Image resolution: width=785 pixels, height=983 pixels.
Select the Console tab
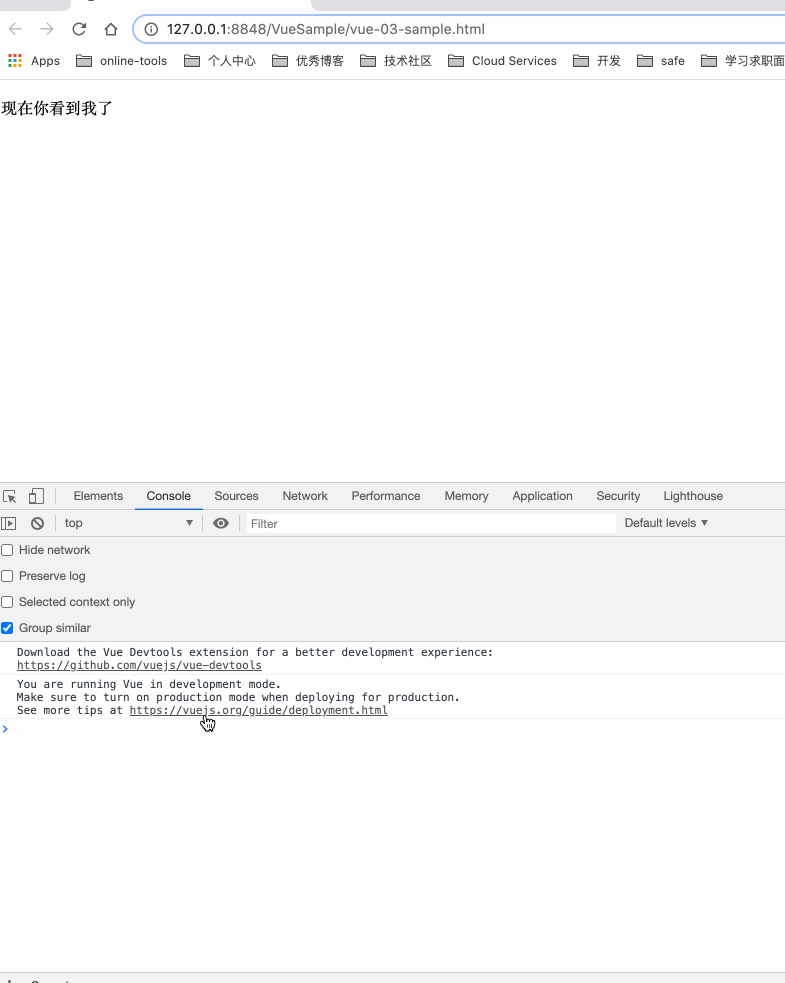169,496
